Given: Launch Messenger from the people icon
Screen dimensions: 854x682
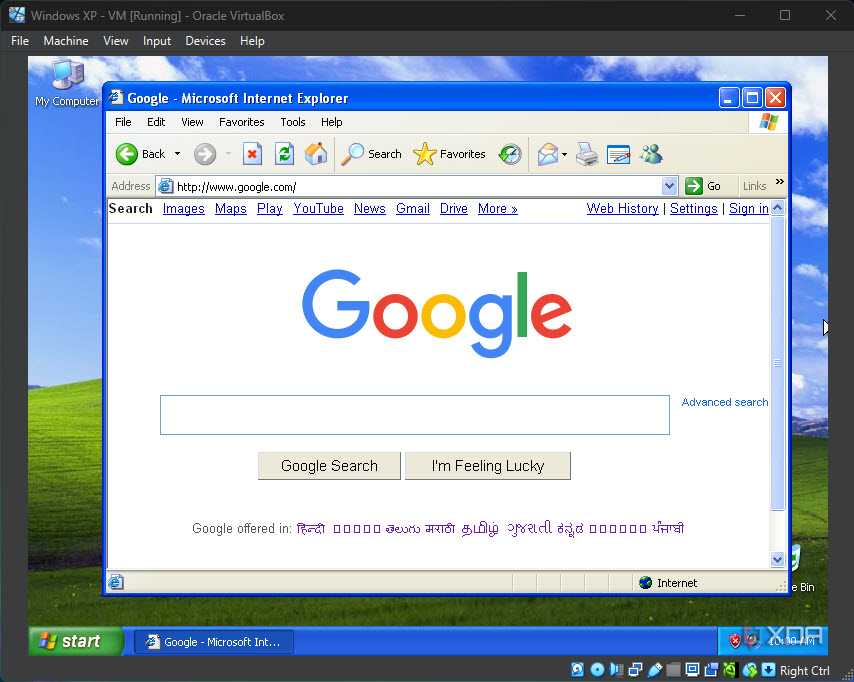Looking at the screenshot, I should (x=651, y=154).
